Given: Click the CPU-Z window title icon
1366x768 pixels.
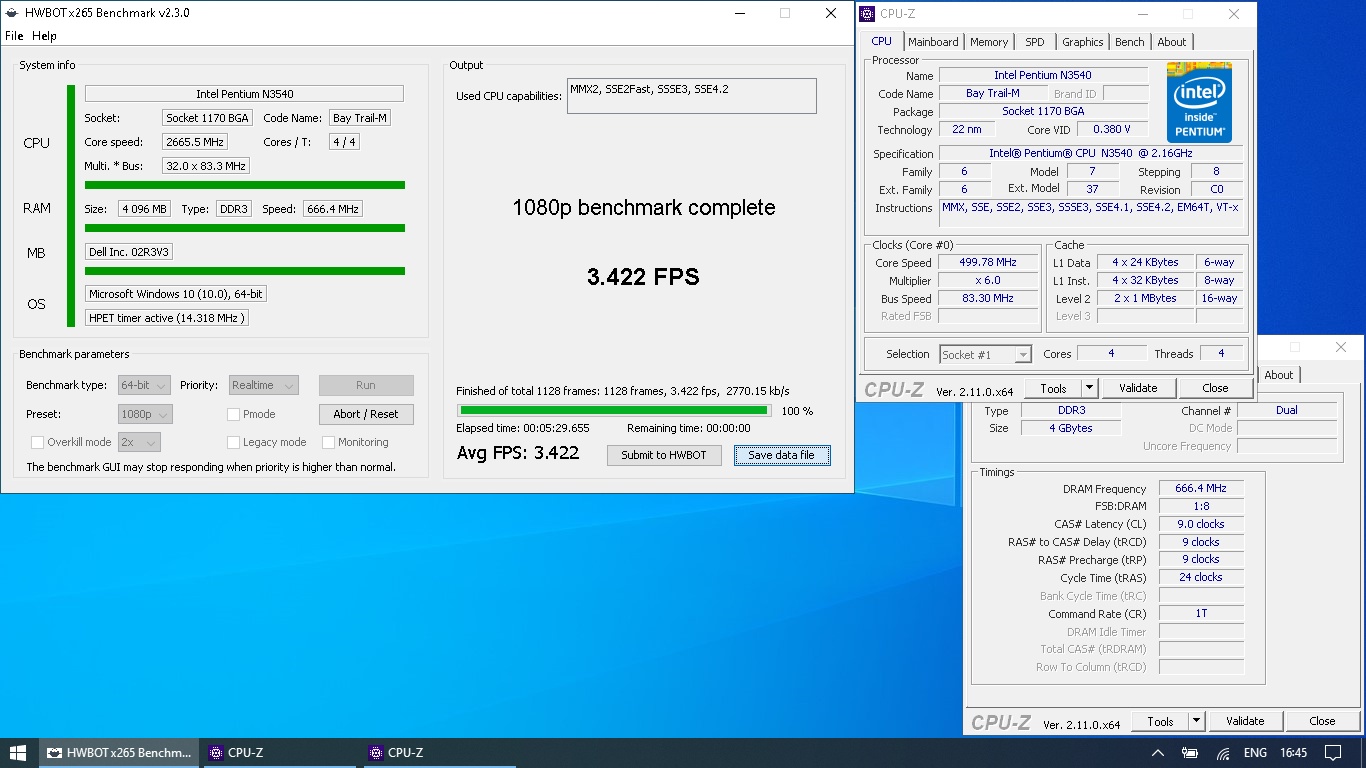Looking at the screenshot, I should (x=868, y=14).
